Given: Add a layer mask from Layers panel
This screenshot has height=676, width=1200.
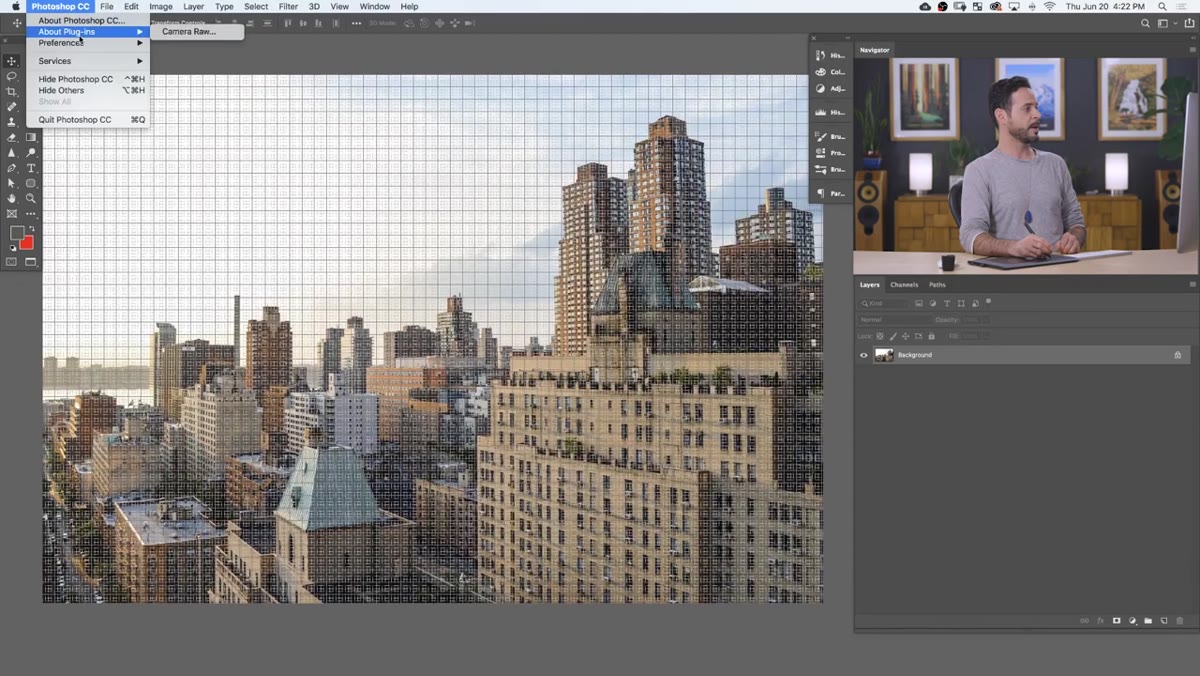Looking at the screenshot, I should 1116,621.
